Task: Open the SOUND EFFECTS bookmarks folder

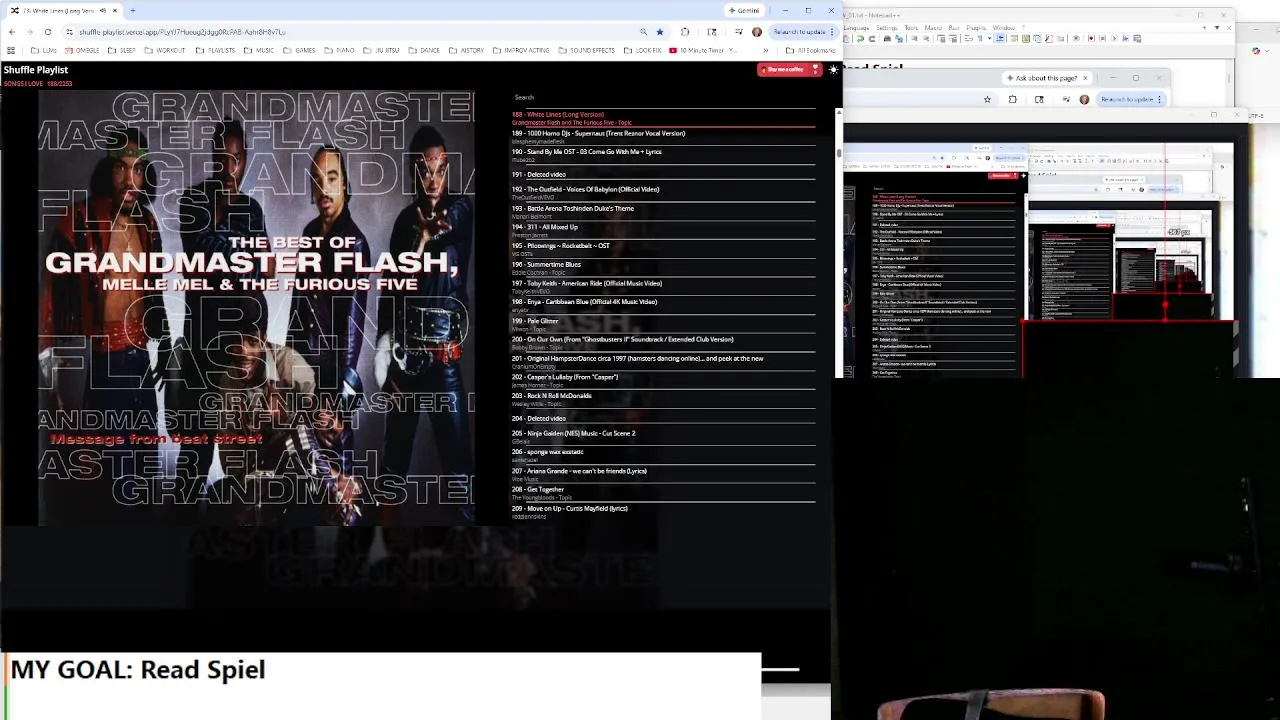Action: (x=586, y=50)
